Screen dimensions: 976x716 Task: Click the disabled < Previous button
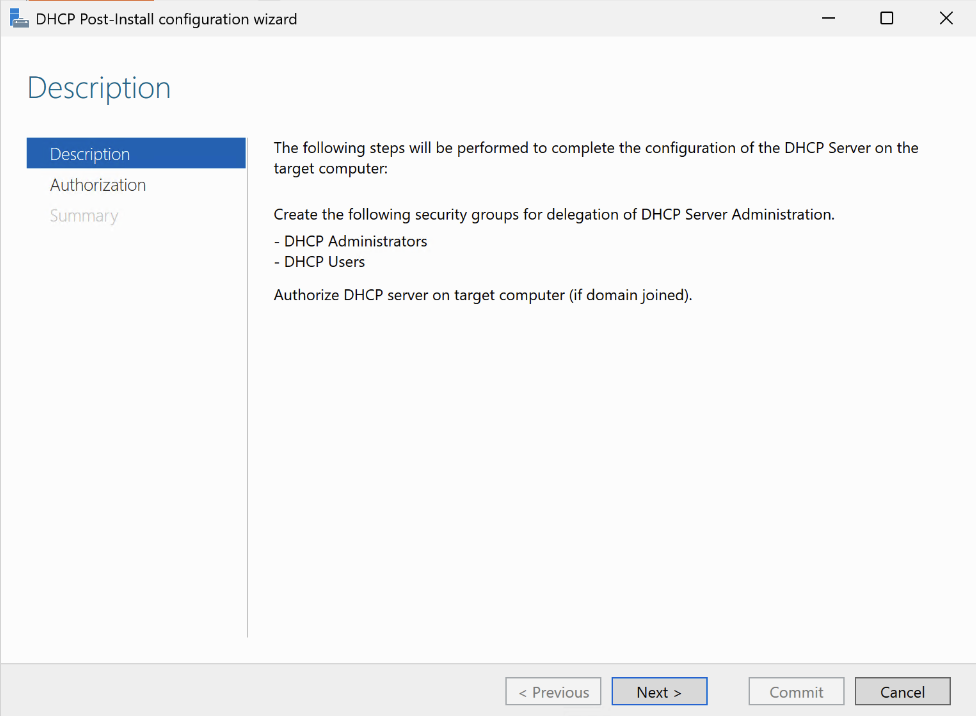pyautogui.click(x=553, y=692)
